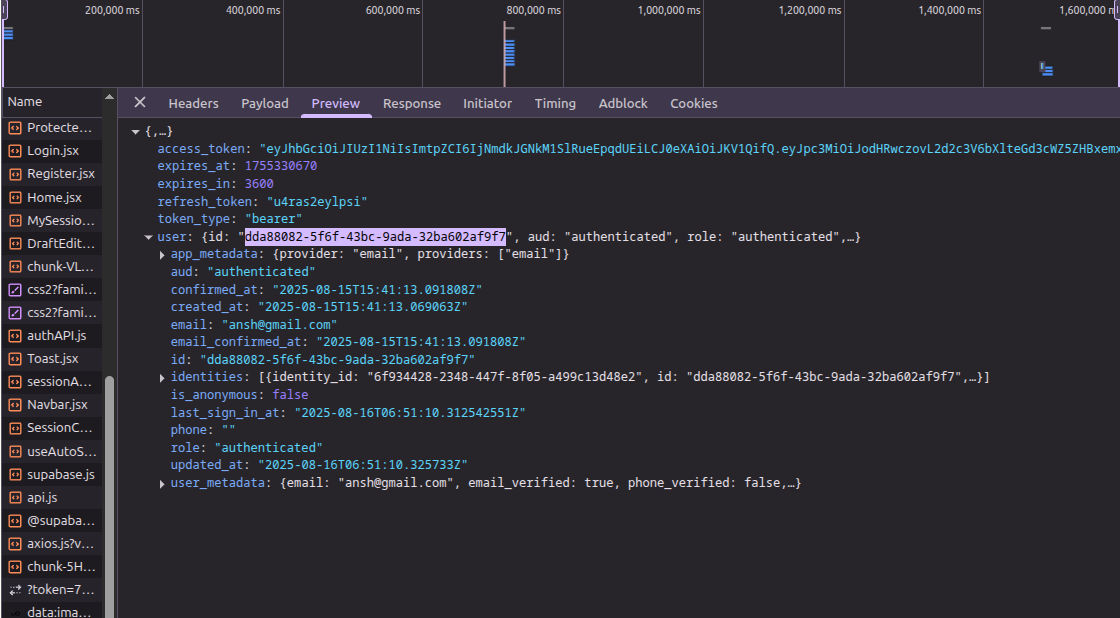
Task: Open the Cookies tab
Action: (694, 104)
